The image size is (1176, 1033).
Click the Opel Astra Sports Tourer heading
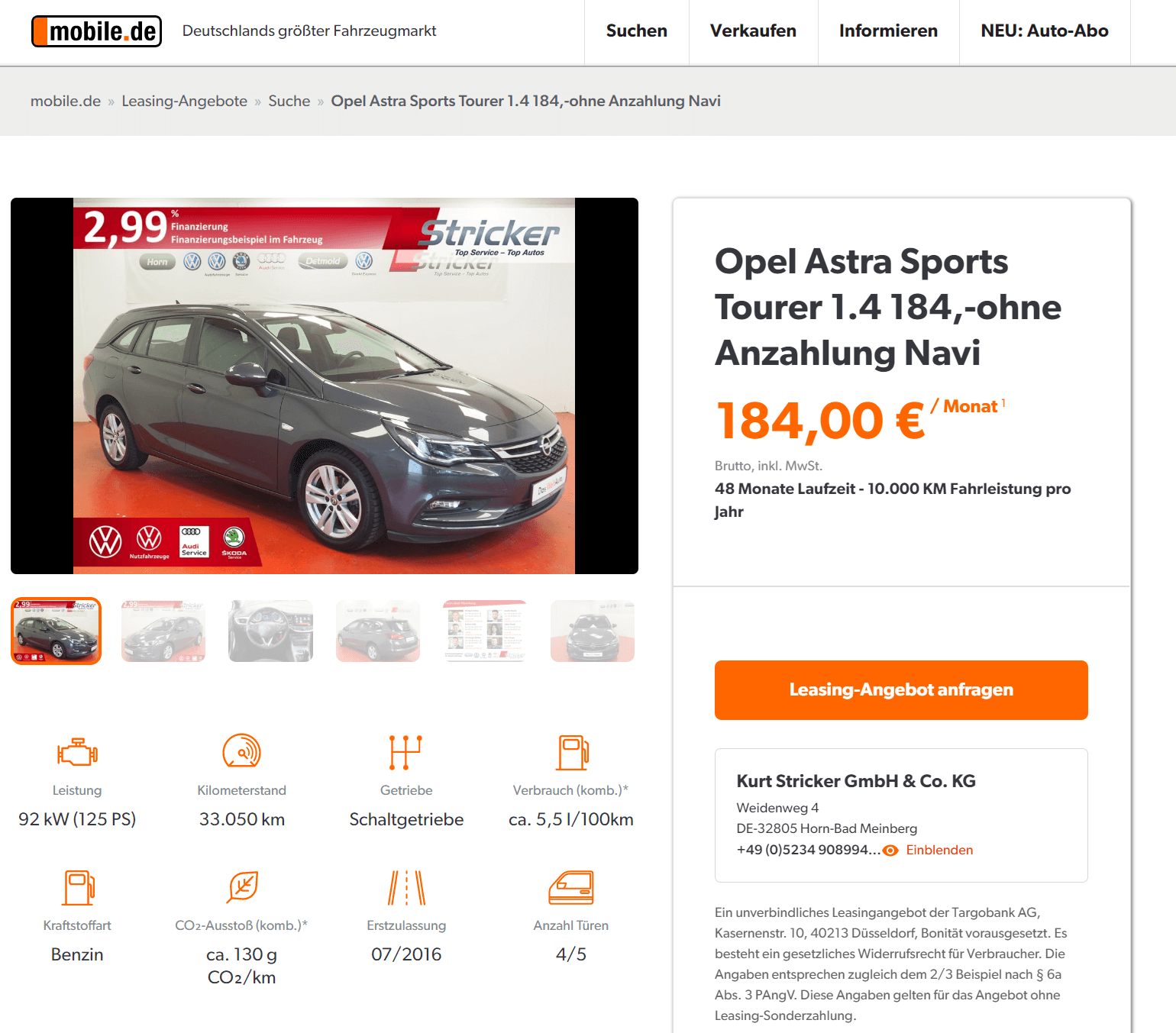pos(888,307)
